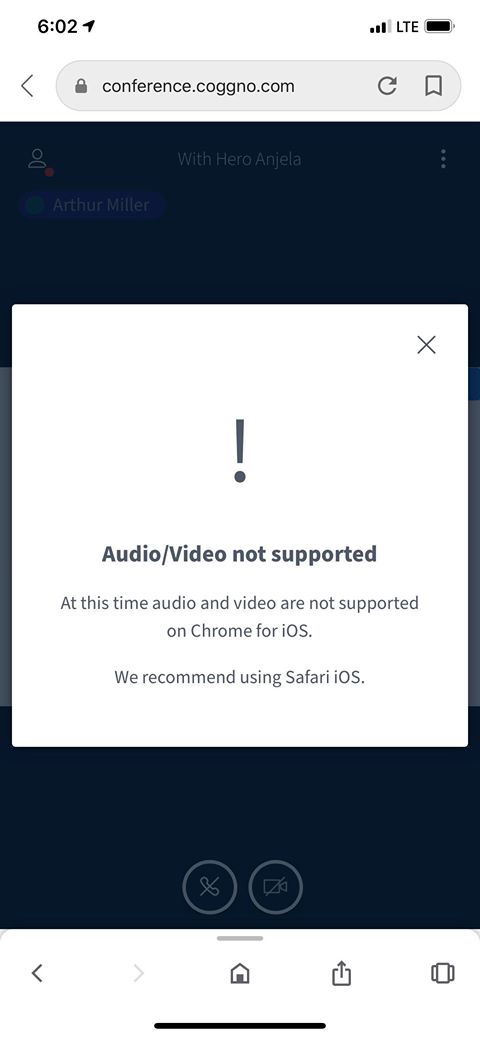Open the home page from the bottom toolbar
Image resolution: width=480 pixels, height=1038 pixels.
[240, 972]
